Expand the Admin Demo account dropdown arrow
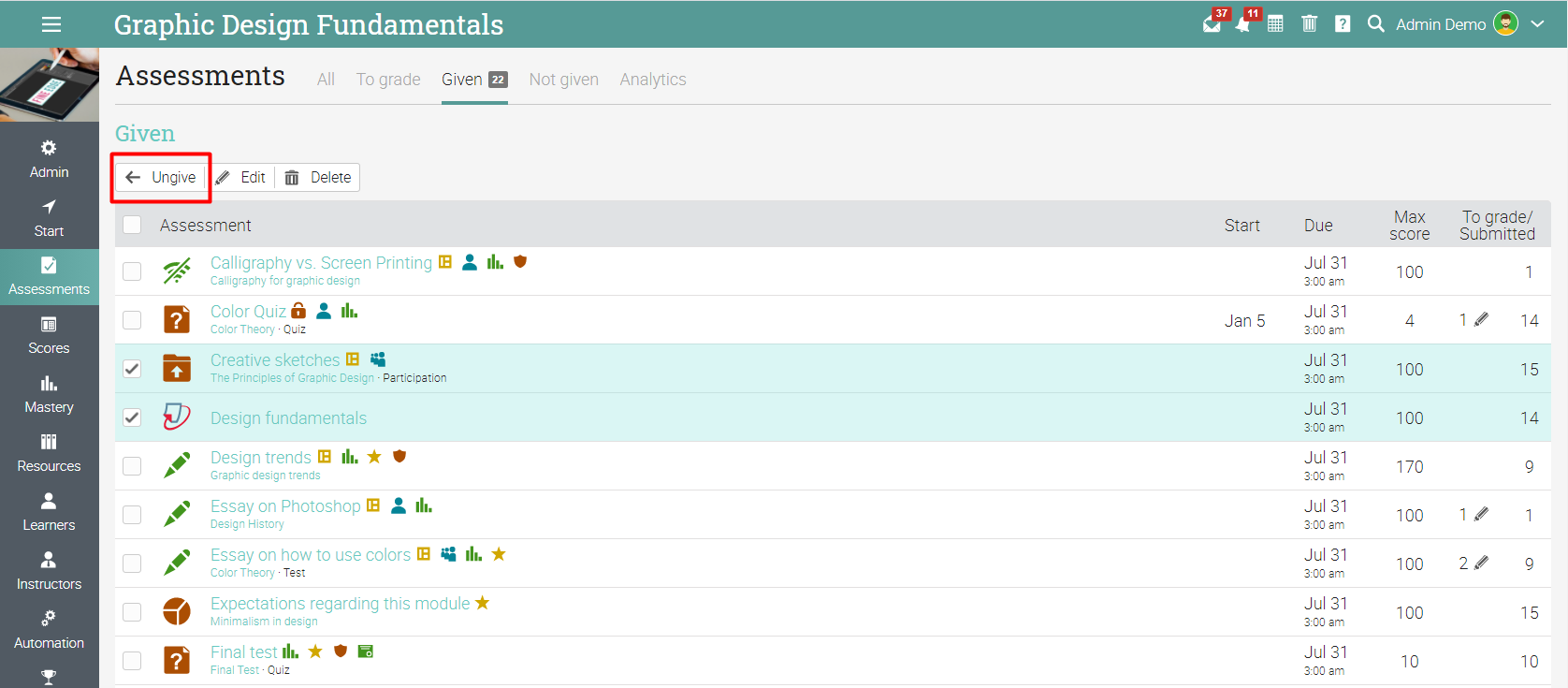The height and width of the screenshot is (688, 1568). click(x=1537, y=24)
